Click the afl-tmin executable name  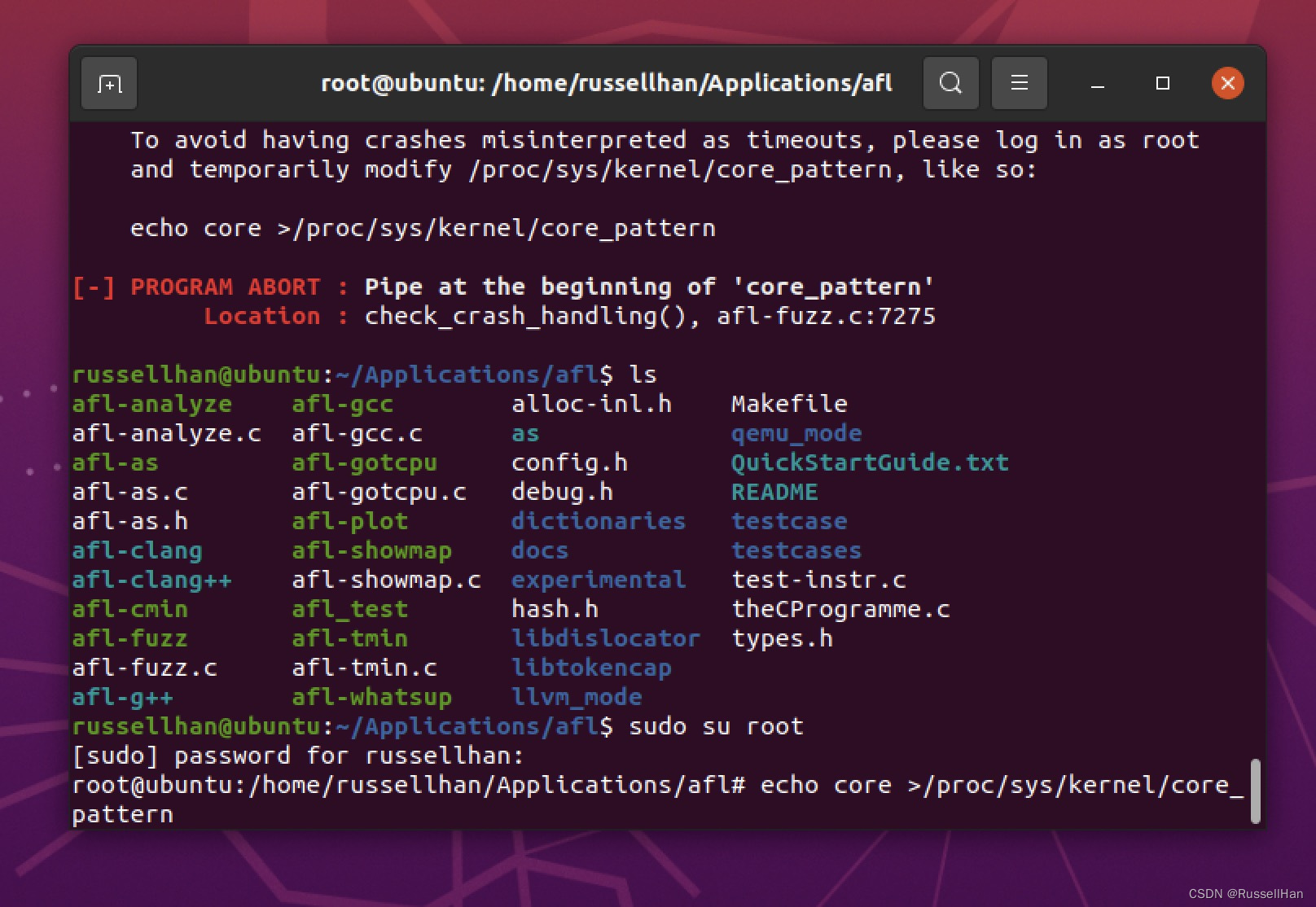[350, 638]
